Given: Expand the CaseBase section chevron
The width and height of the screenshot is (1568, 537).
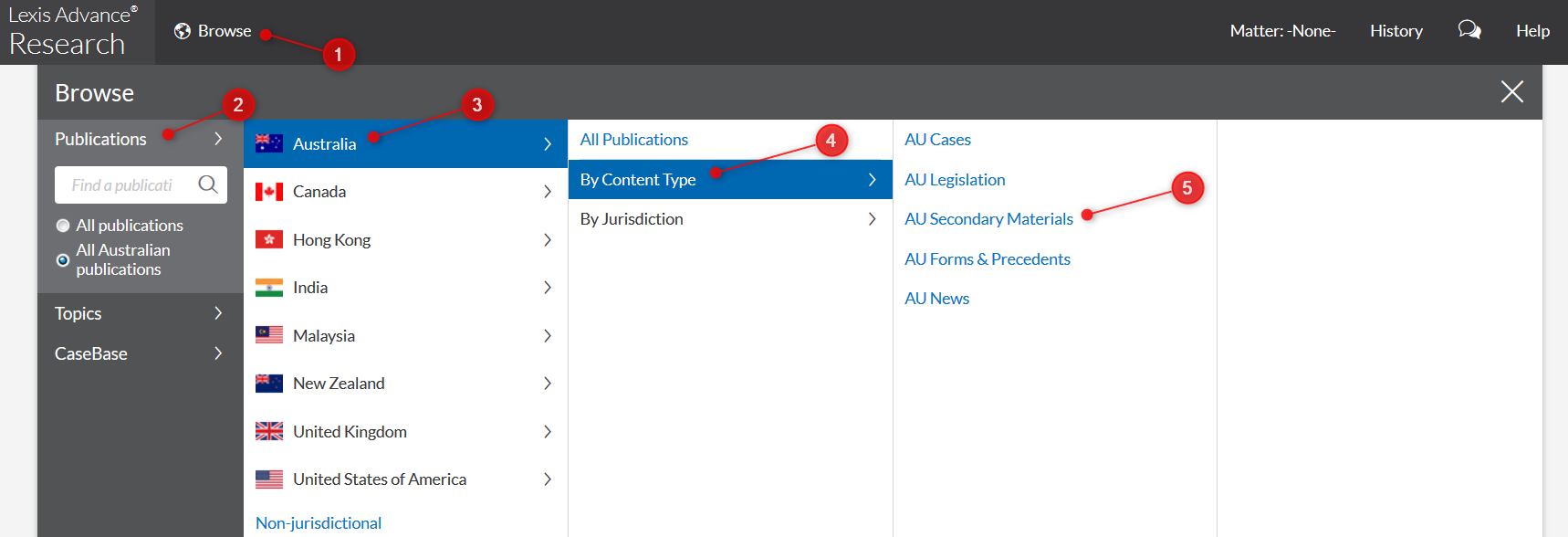Looking at the screenshot, I should (x=218, y=353).
